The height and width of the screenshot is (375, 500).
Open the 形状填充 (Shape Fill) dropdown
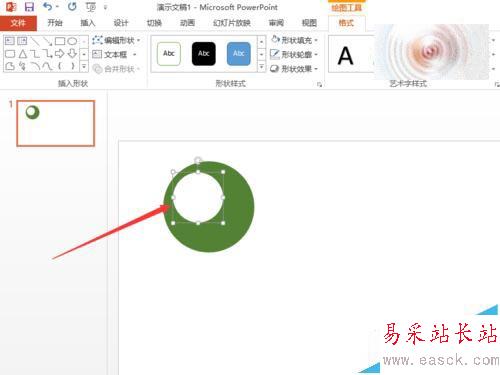point(294,40)
